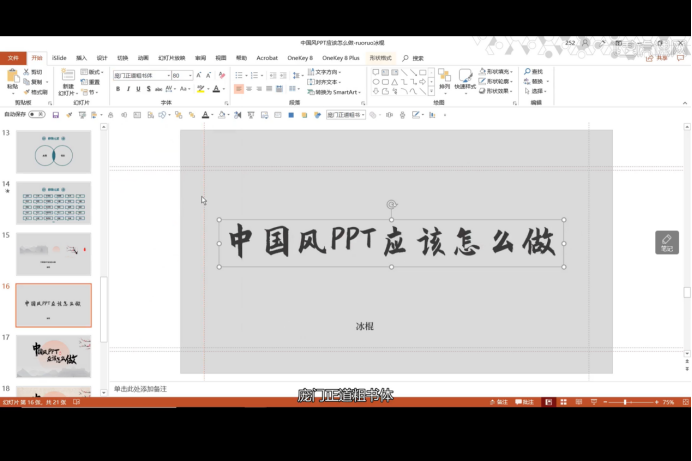Screen dimensions: 692x461
Task: Open the File tab
Action: pyautogui.click(x=13, y=58)
